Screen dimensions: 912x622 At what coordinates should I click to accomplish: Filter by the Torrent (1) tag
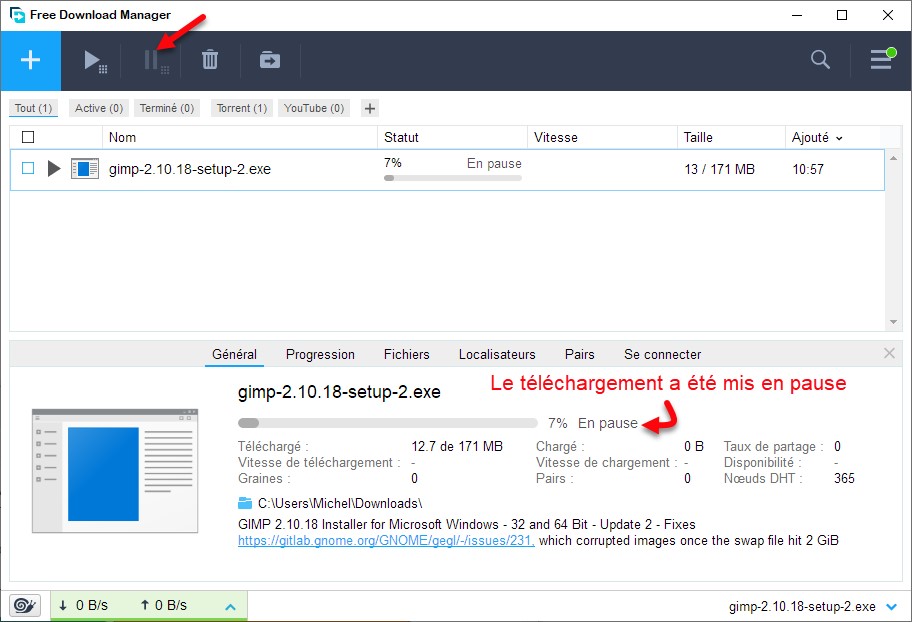tap(241, 108)
